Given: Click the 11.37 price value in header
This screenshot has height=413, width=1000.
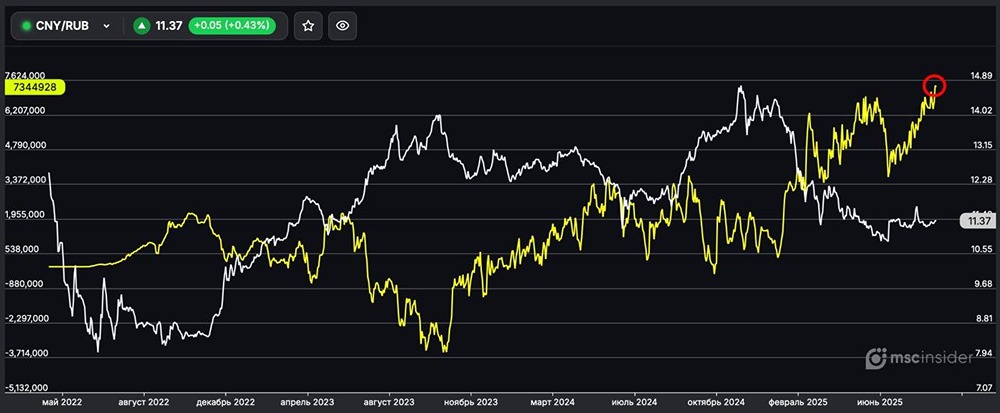Looking at the screenshot, I should click(169, 26).
